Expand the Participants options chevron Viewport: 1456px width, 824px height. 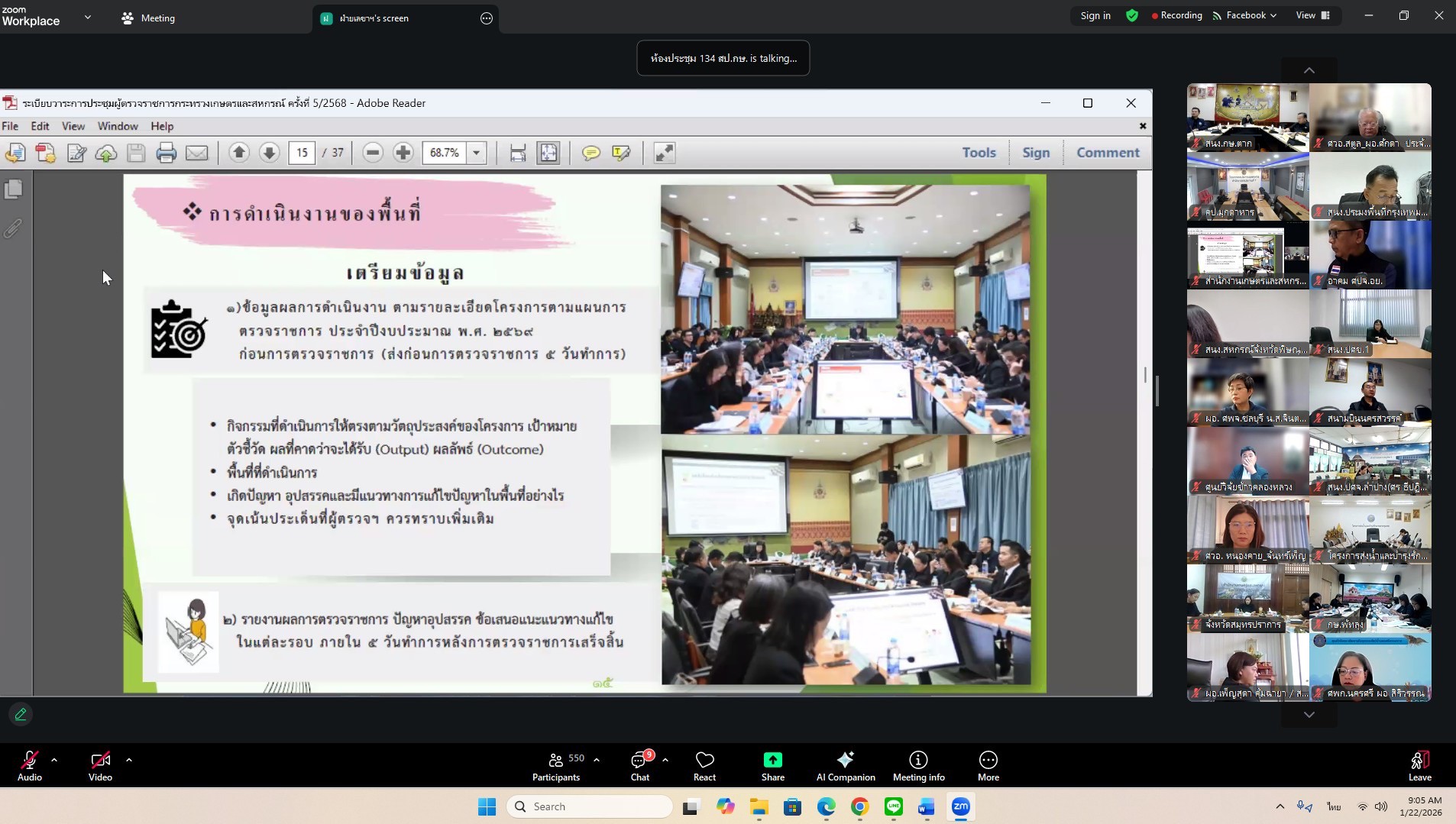(x=597, y=760)
